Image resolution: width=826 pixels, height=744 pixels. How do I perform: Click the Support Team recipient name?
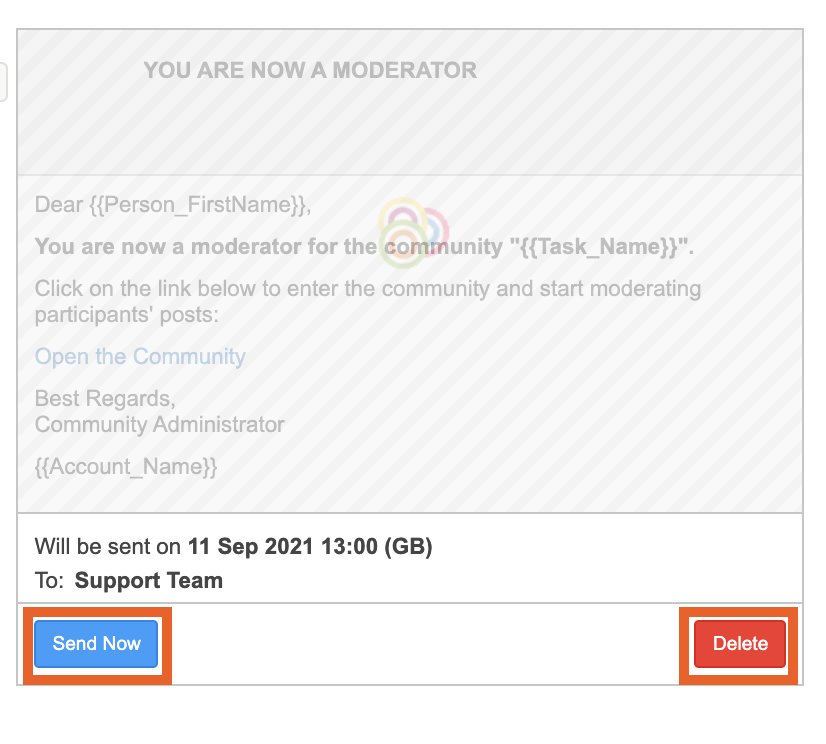149,581
